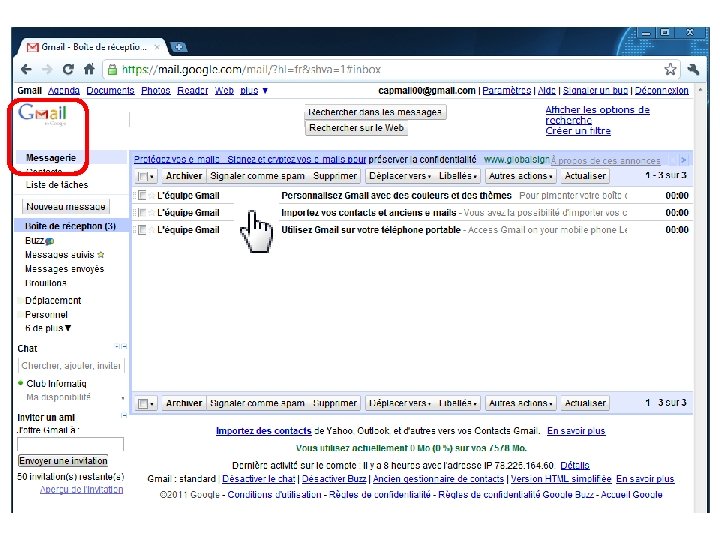Open top Autres actions dropdown
Image resolution: width=720 pixels, height=540 pixels.
pyautogui.click(x=520, y=176)
